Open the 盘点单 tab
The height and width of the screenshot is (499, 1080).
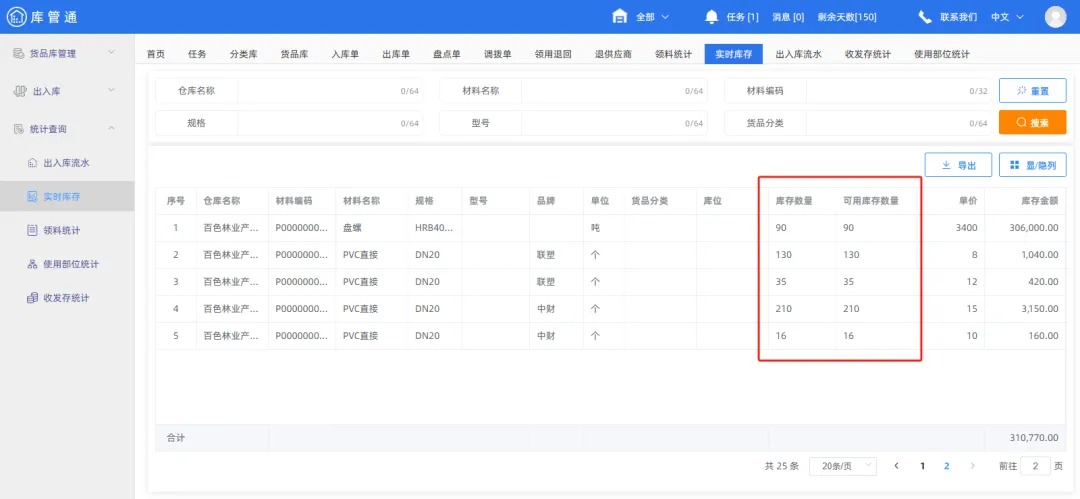click(x=447, y=54)
